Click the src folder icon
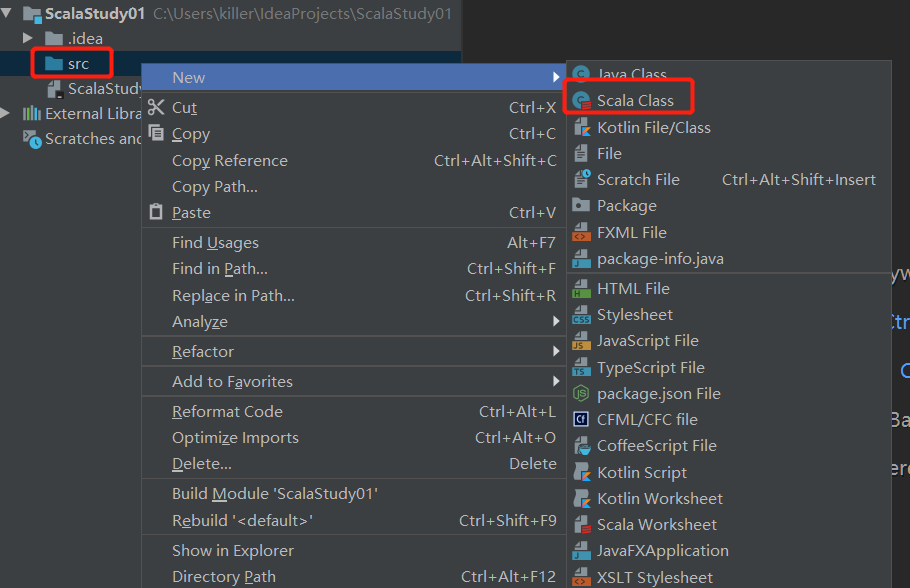This screenshot has width=910, height=588. coord(53,63)
